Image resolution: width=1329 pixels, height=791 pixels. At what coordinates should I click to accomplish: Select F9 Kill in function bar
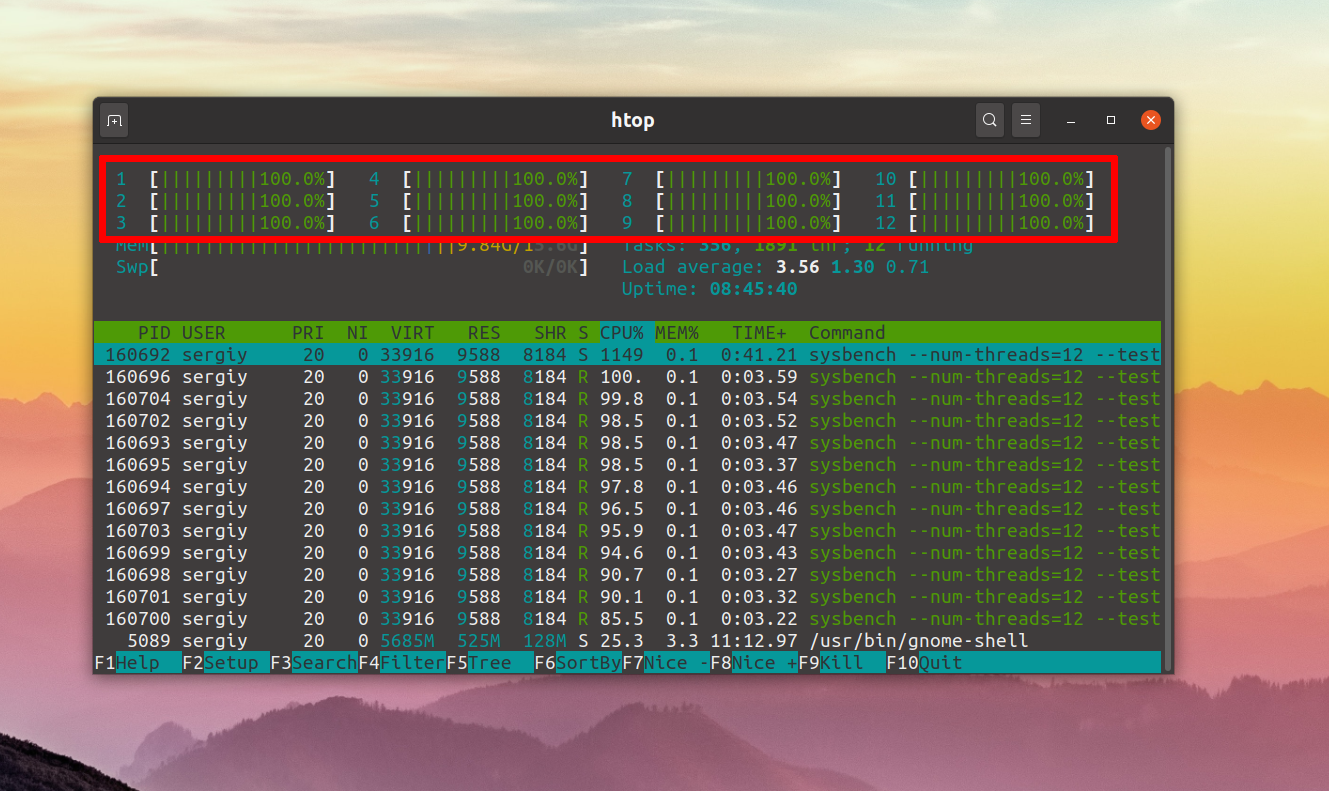(x=842, y=663)
